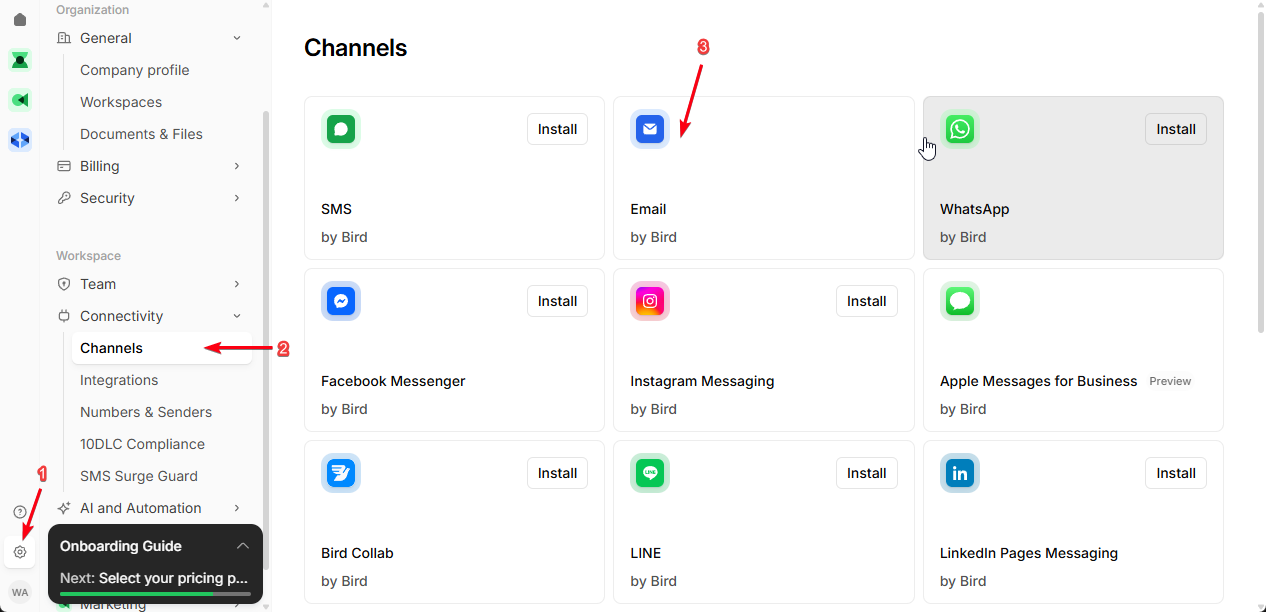Install LinkedIn Pages Messaging channel
The width and height of the screenshot is (1266, 612).
1176,473
